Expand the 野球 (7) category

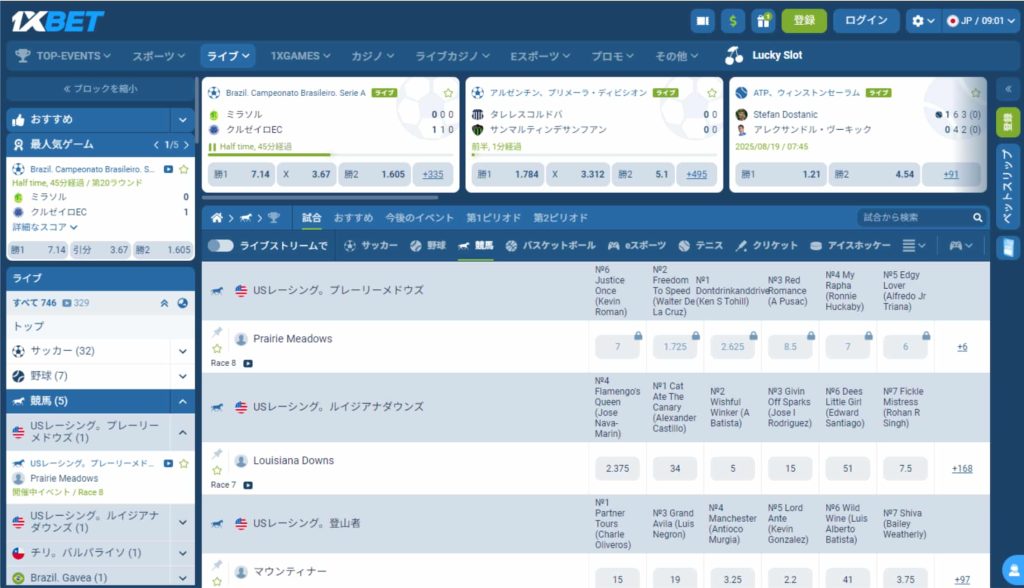point(183,376)
